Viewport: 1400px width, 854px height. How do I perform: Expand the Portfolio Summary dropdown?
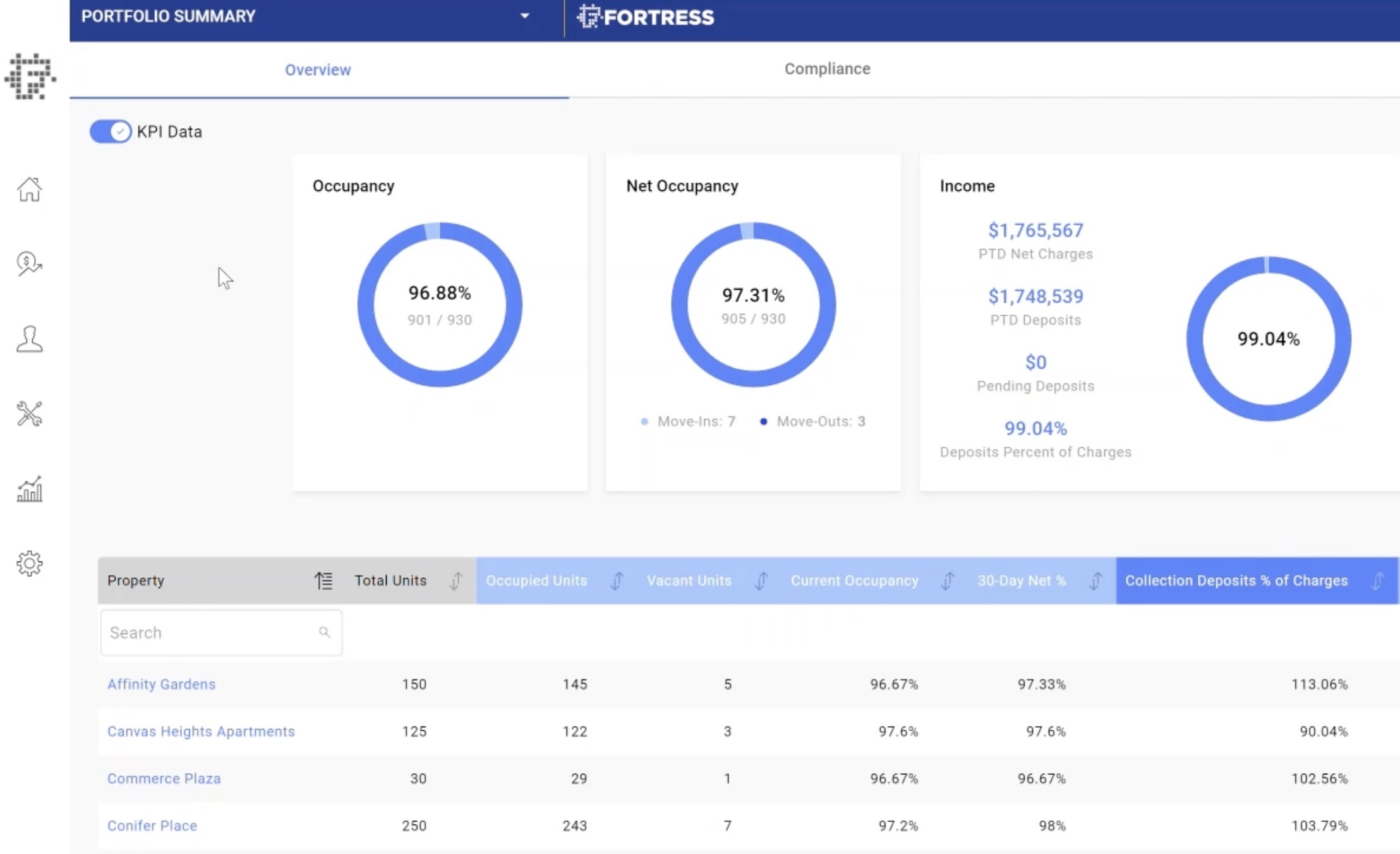[524, 16]
